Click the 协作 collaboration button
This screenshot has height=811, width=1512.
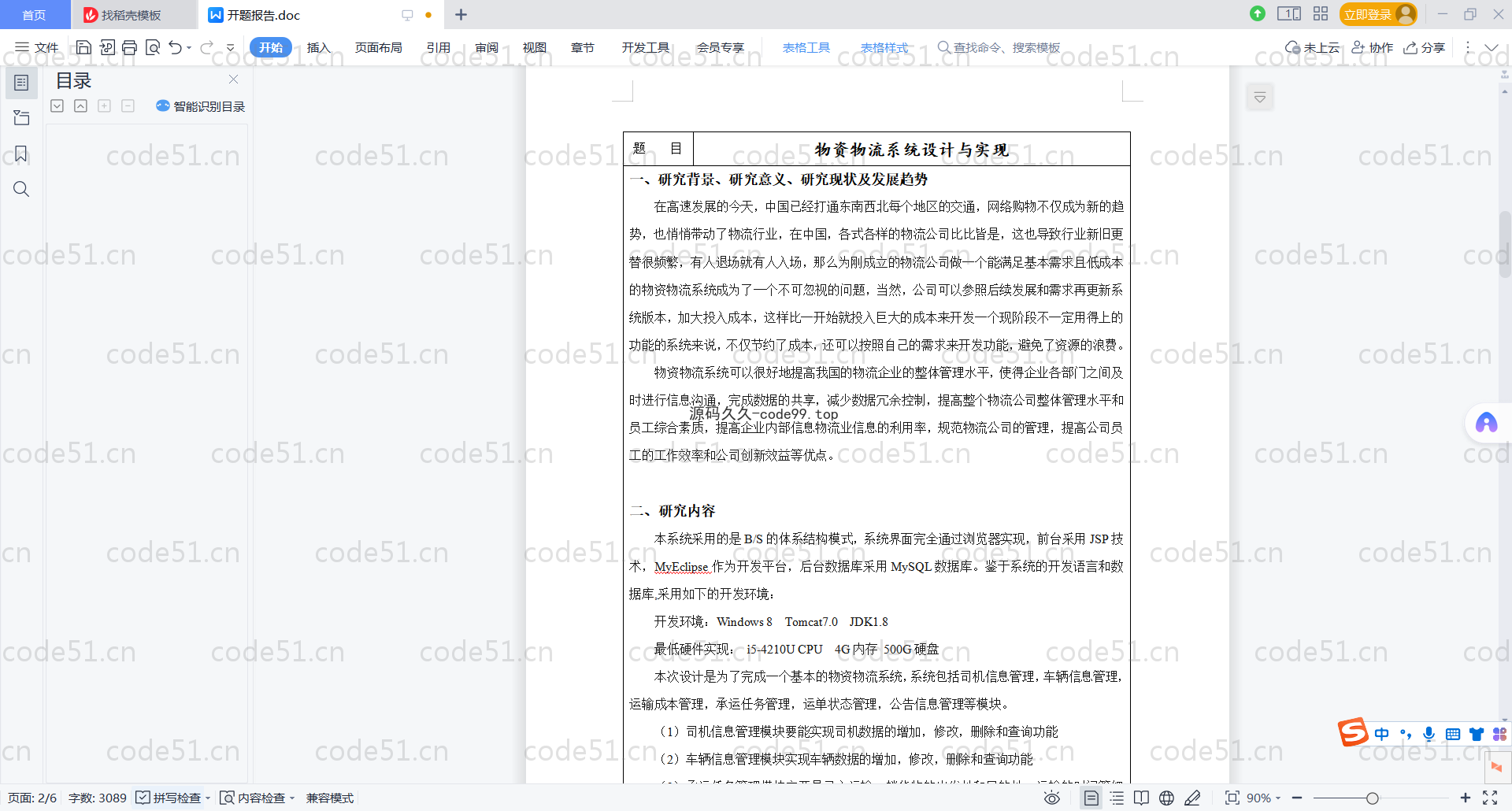click(1373, 48)
